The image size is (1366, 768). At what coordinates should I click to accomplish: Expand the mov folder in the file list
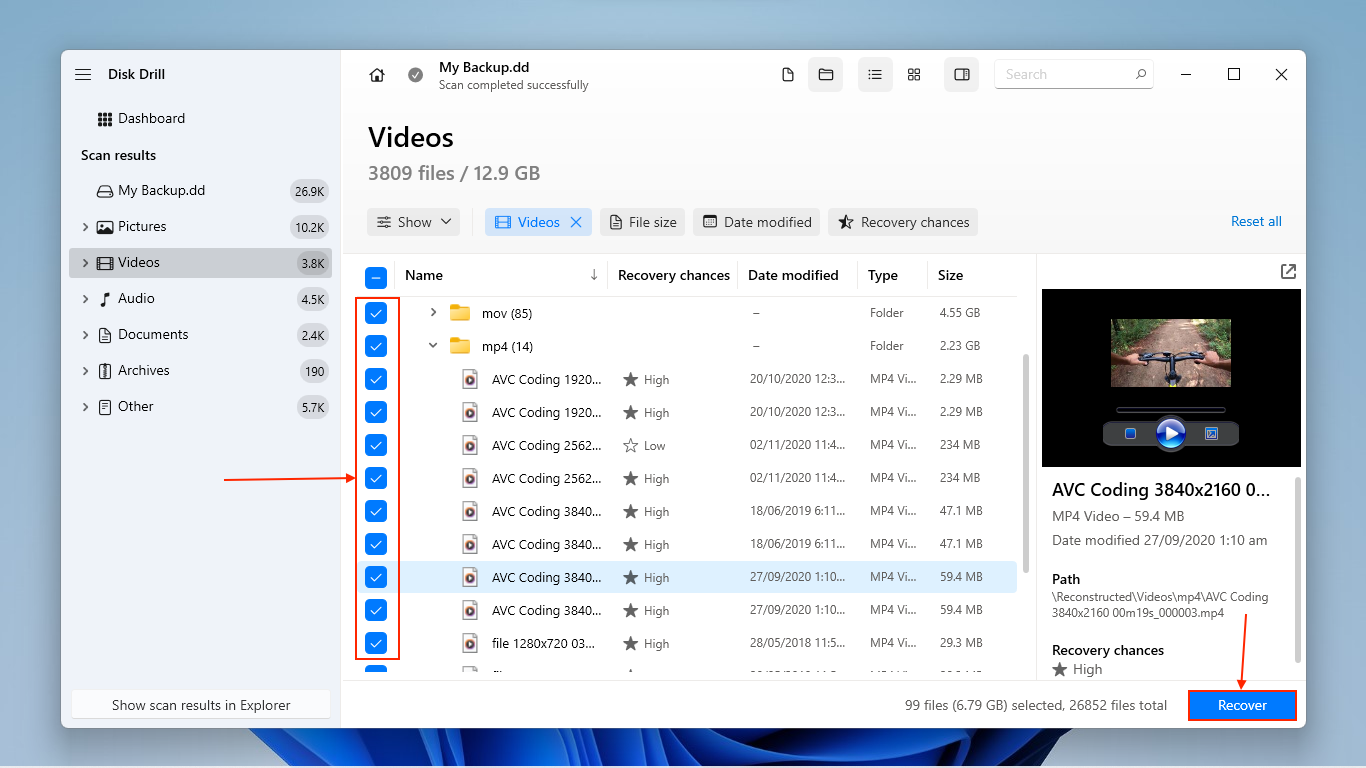click(432, 312)
